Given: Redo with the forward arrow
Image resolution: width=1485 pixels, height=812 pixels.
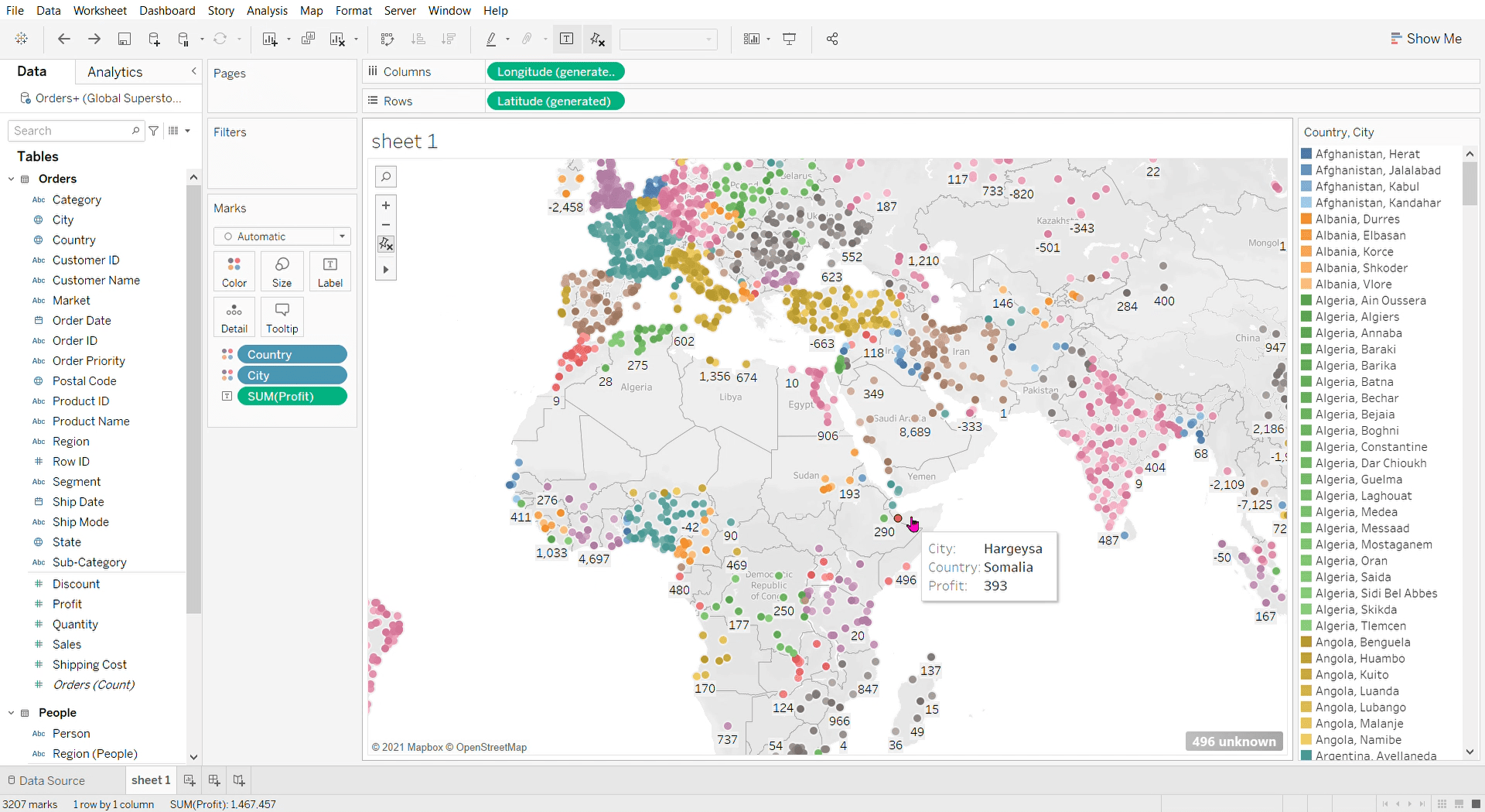Looking at the screenshot, I should [94, 39].
